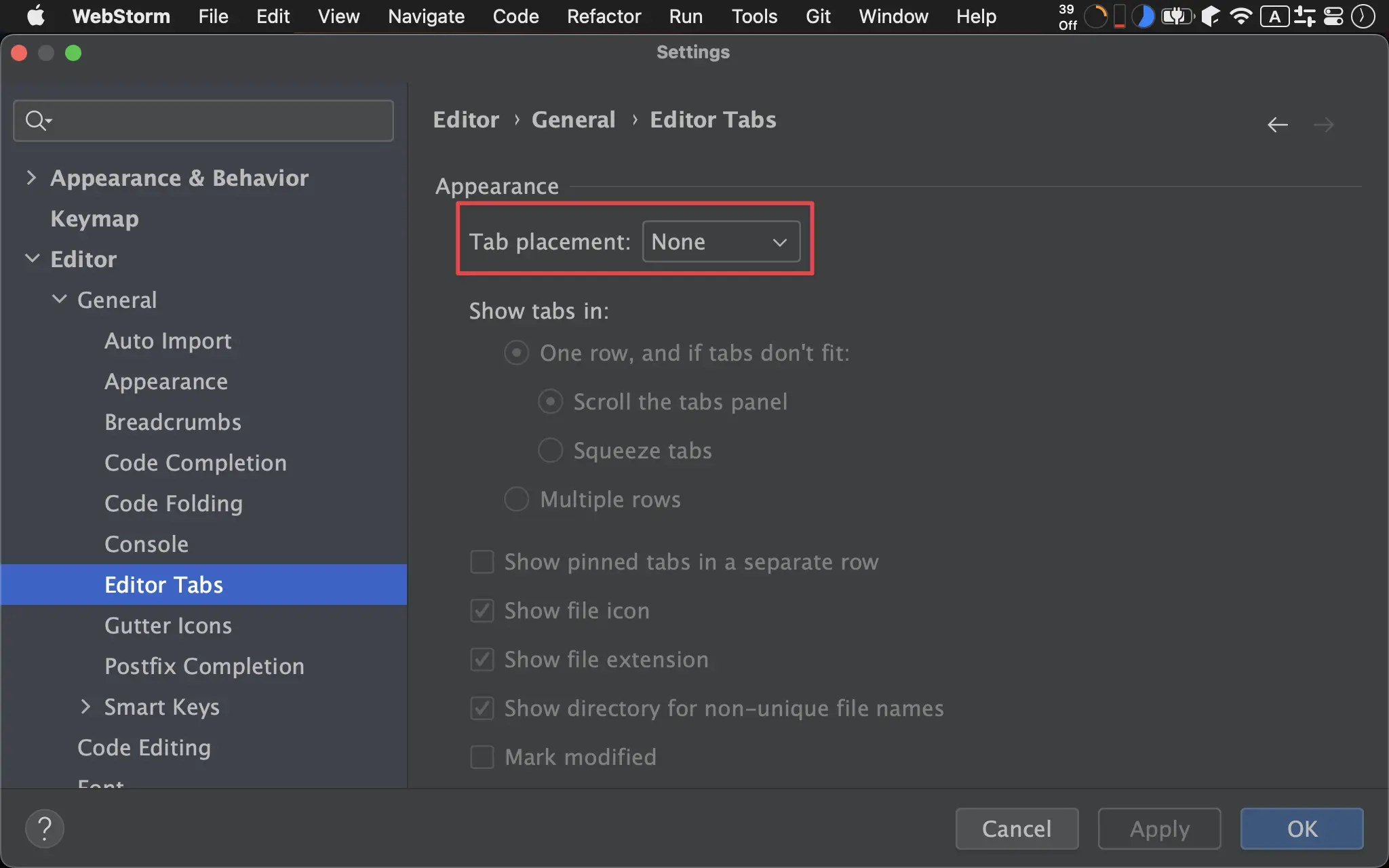This screenshot has height=868, width=1389.
Task: Click the help question mark icon
Action: (45, 829)
